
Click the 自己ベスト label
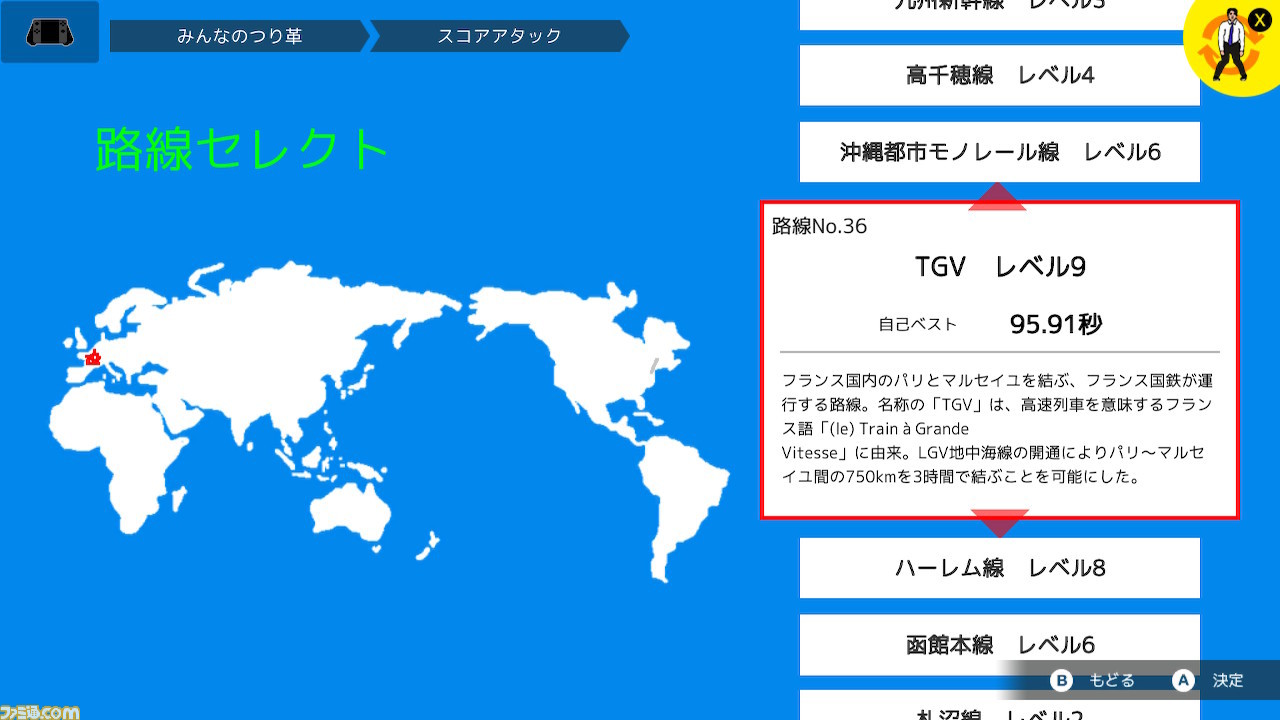pyautogui.click(x=918, y=324)
